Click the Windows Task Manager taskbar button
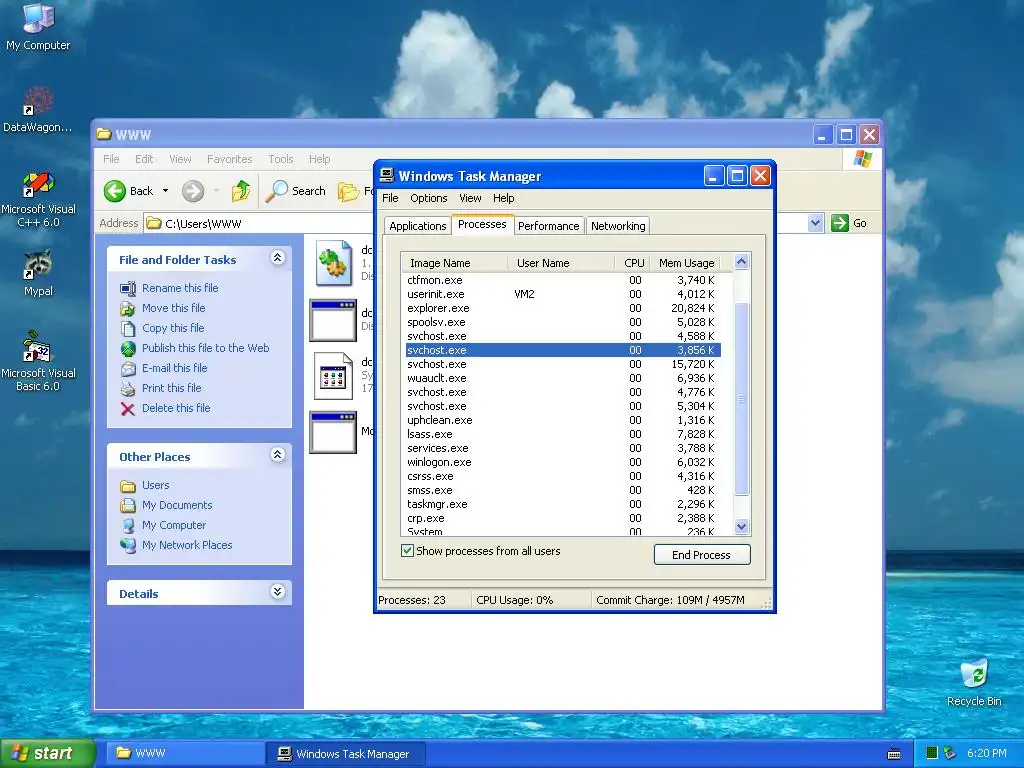Screen dimensions: 1024x768 [346, 754]
